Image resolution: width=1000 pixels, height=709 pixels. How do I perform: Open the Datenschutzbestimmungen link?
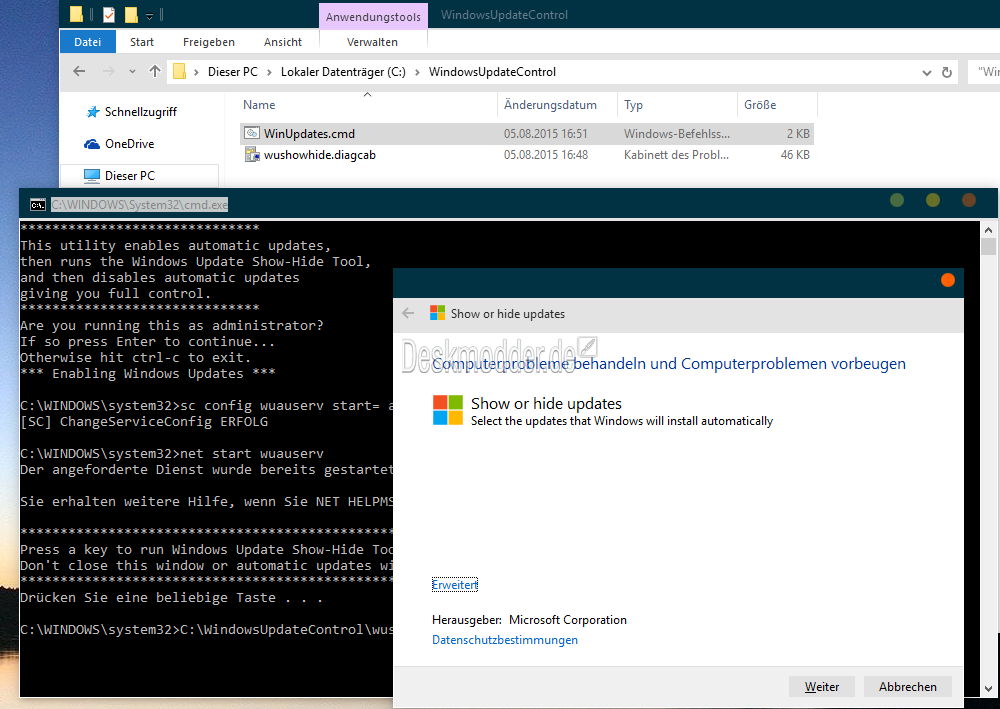pos(505,640)
